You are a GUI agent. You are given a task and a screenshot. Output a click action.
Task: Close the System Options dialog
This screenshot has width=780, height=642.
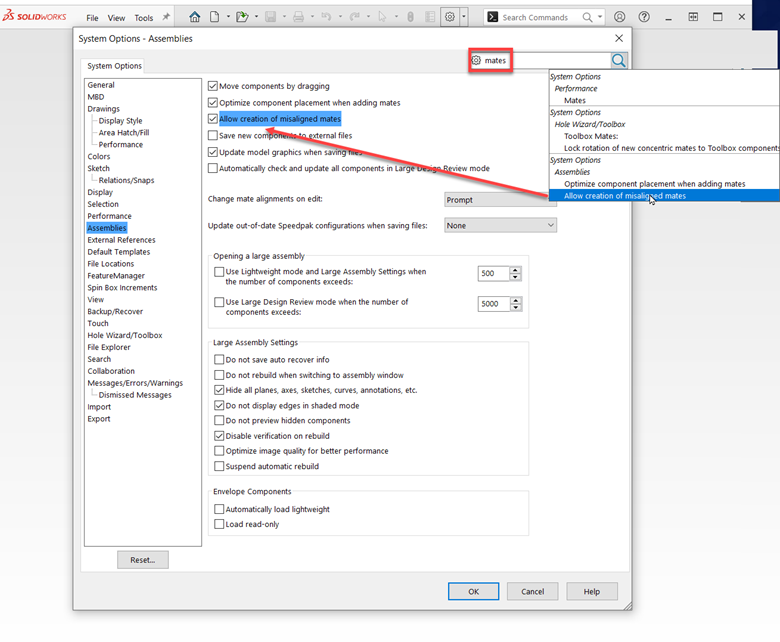[x=619, y=38]
